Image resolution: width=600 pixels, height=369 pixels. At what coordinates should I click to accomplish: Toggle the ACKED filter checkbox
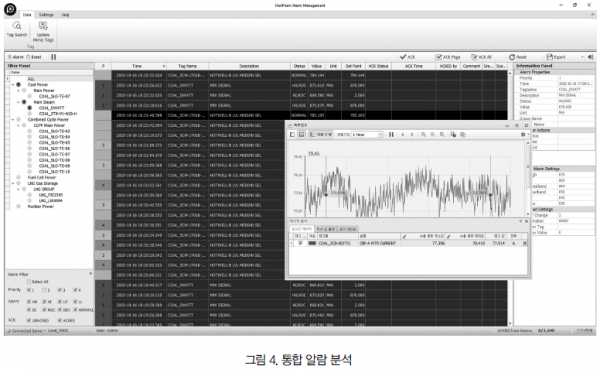[x=60, y=320]
